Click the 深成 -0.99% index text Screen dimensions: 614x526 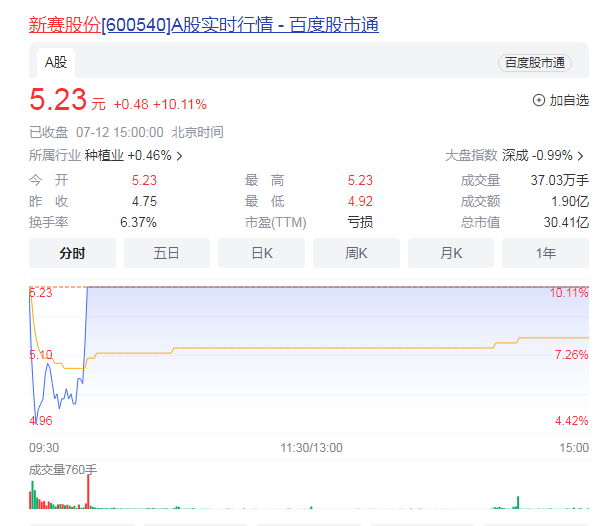click(x=537, y=156)
